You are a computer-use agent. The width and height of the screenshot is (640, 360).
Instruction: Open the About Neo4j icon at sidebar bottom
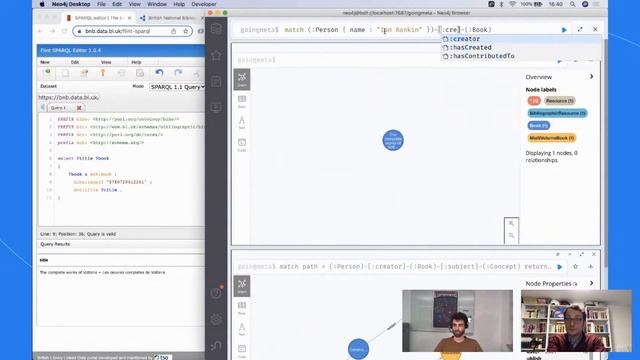[216, 346]
